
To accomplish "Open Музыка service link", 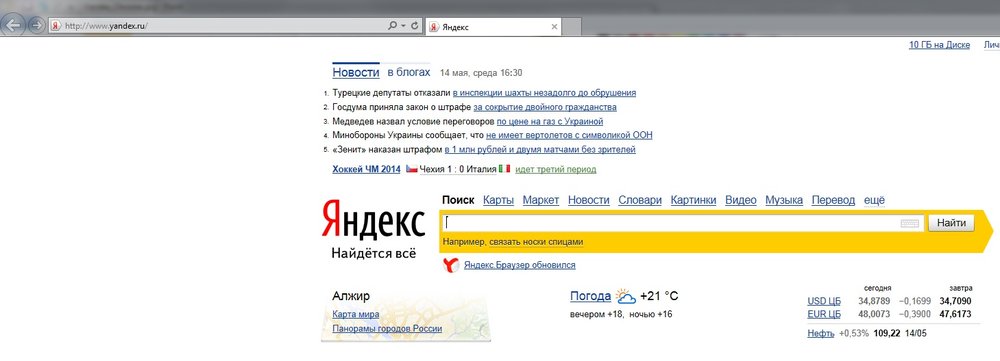I will point(784,200).
